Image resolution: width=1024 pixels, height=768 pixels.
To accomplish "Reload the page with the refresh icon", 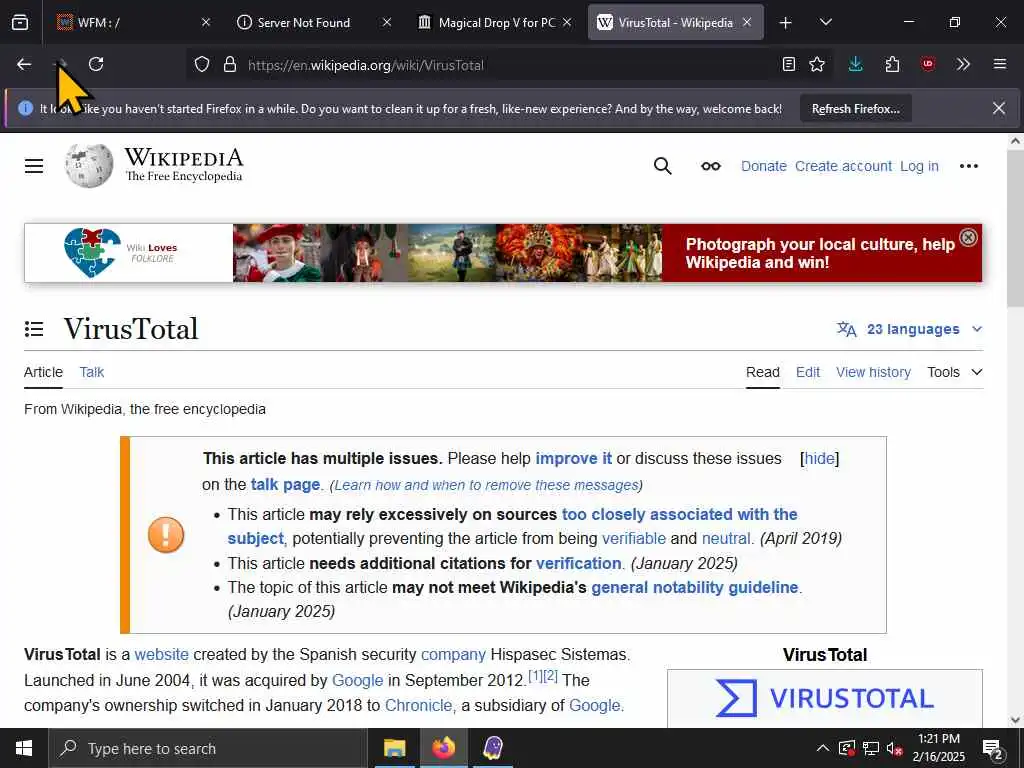I will point(96,64).
